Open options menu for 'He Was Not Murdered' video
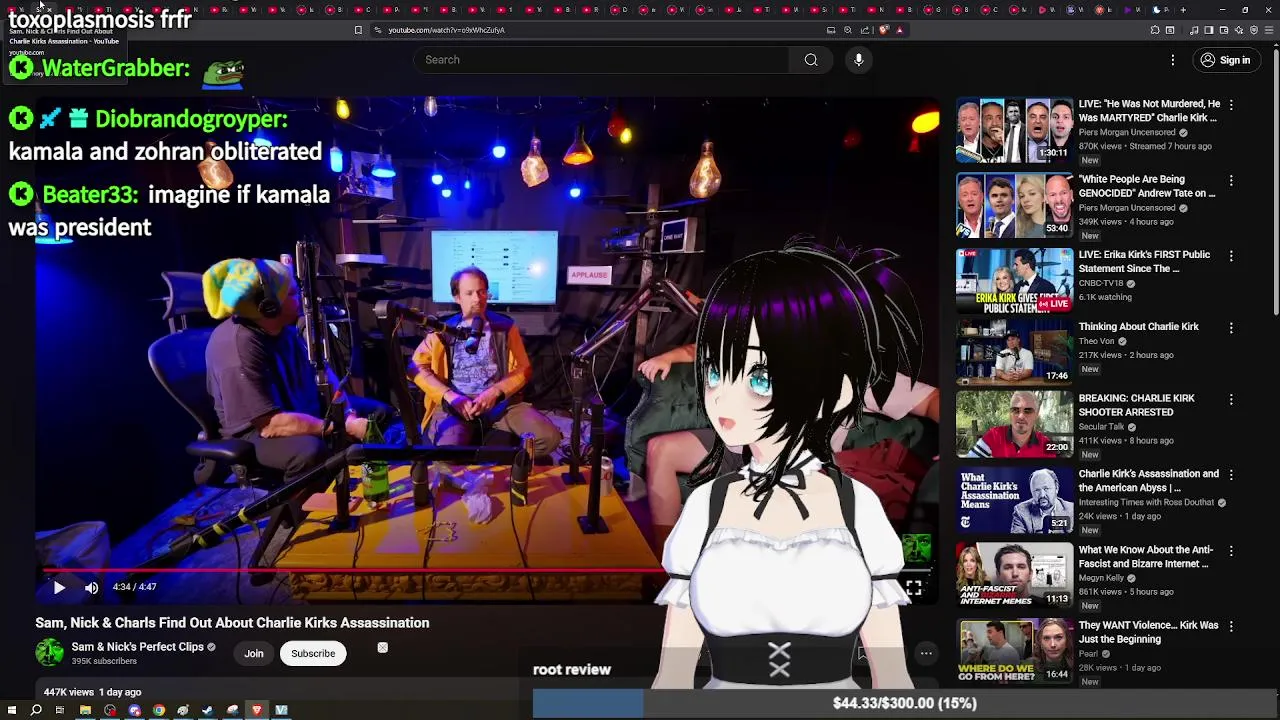 point(1231,105)
